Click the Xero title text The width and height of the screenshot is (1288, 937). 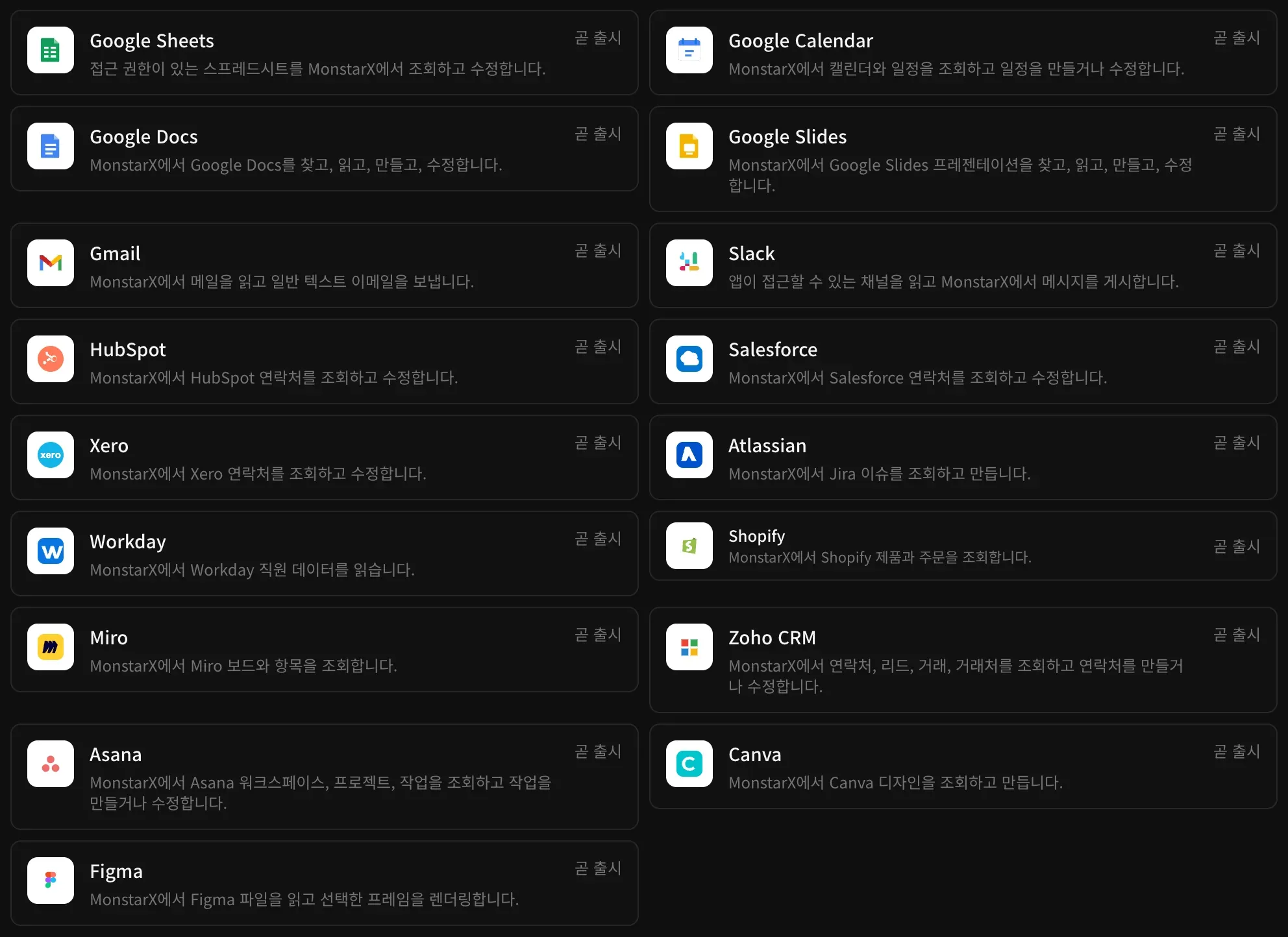pyautogui.click(x=109, y=446)
